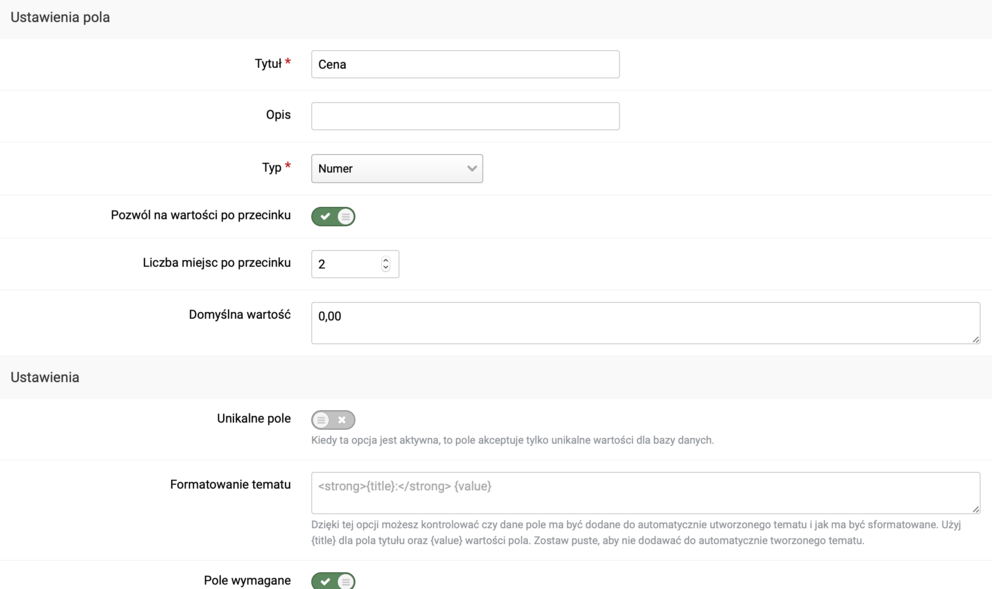Grab resize handle of Formatowanie tematu textarea
The height and width of the screenshot is (589, 1000).
975,509
